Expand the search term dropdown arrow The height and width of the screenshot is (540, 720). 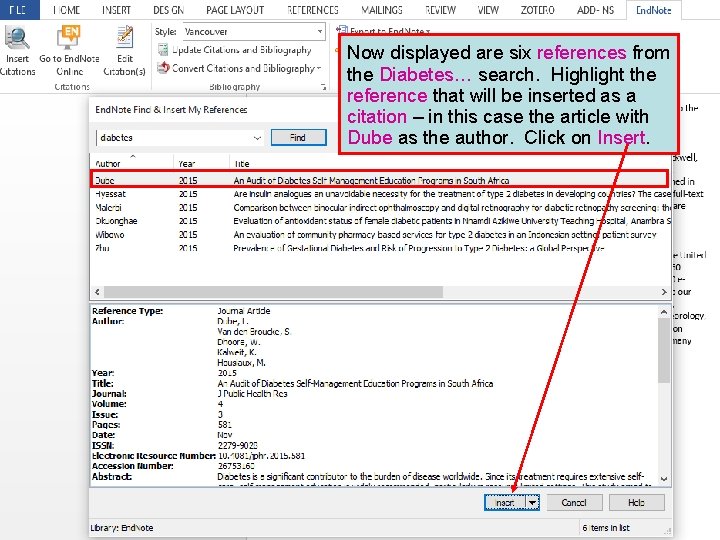(257, 138)
